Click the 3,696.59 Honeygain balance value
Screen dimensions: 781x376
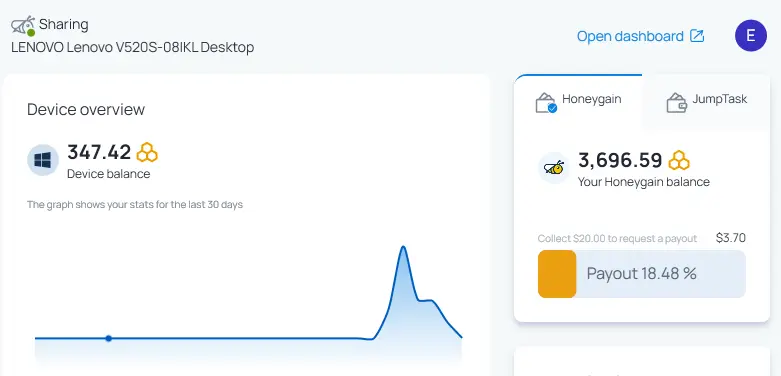tap(620, 160)
